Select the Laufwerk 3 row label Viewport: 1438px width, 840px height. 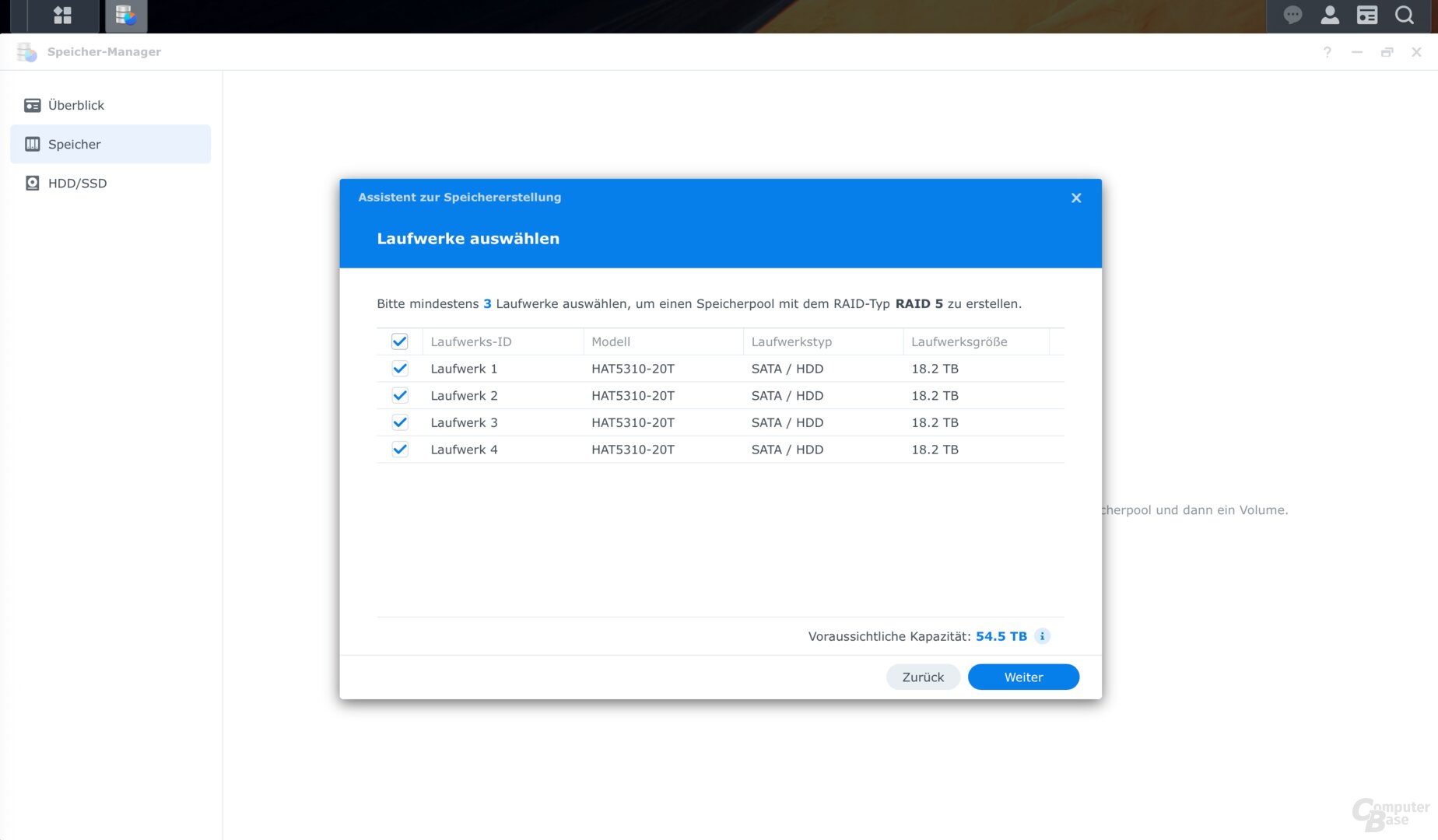click(x=464, y=422)
